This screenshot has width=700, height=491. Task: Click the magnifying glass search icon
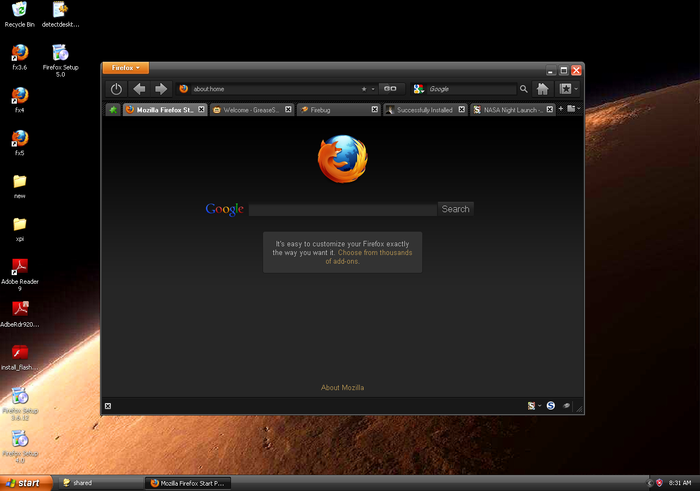click(x=524, y=89)
